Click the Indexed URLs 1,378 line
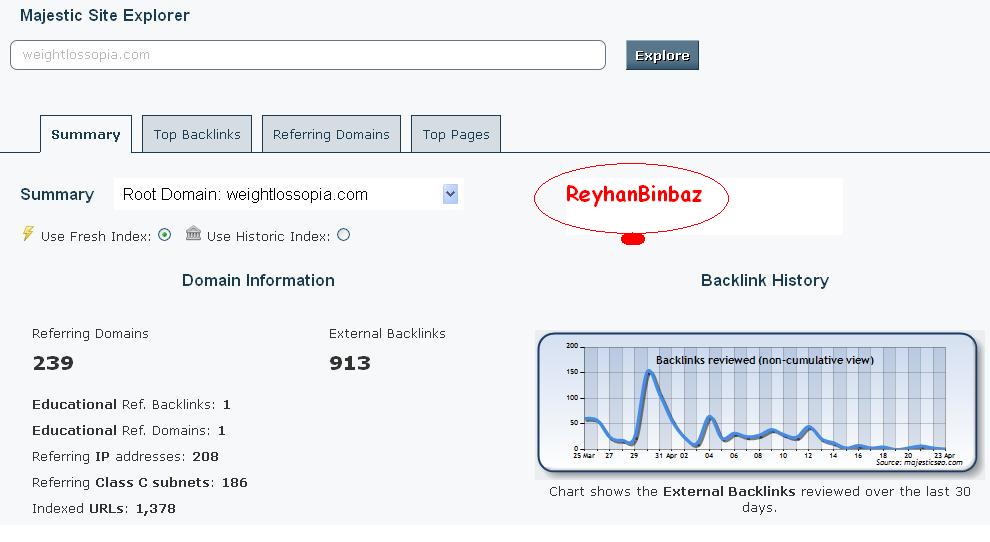Screen dimensions: 990x542 pos(104,508)
